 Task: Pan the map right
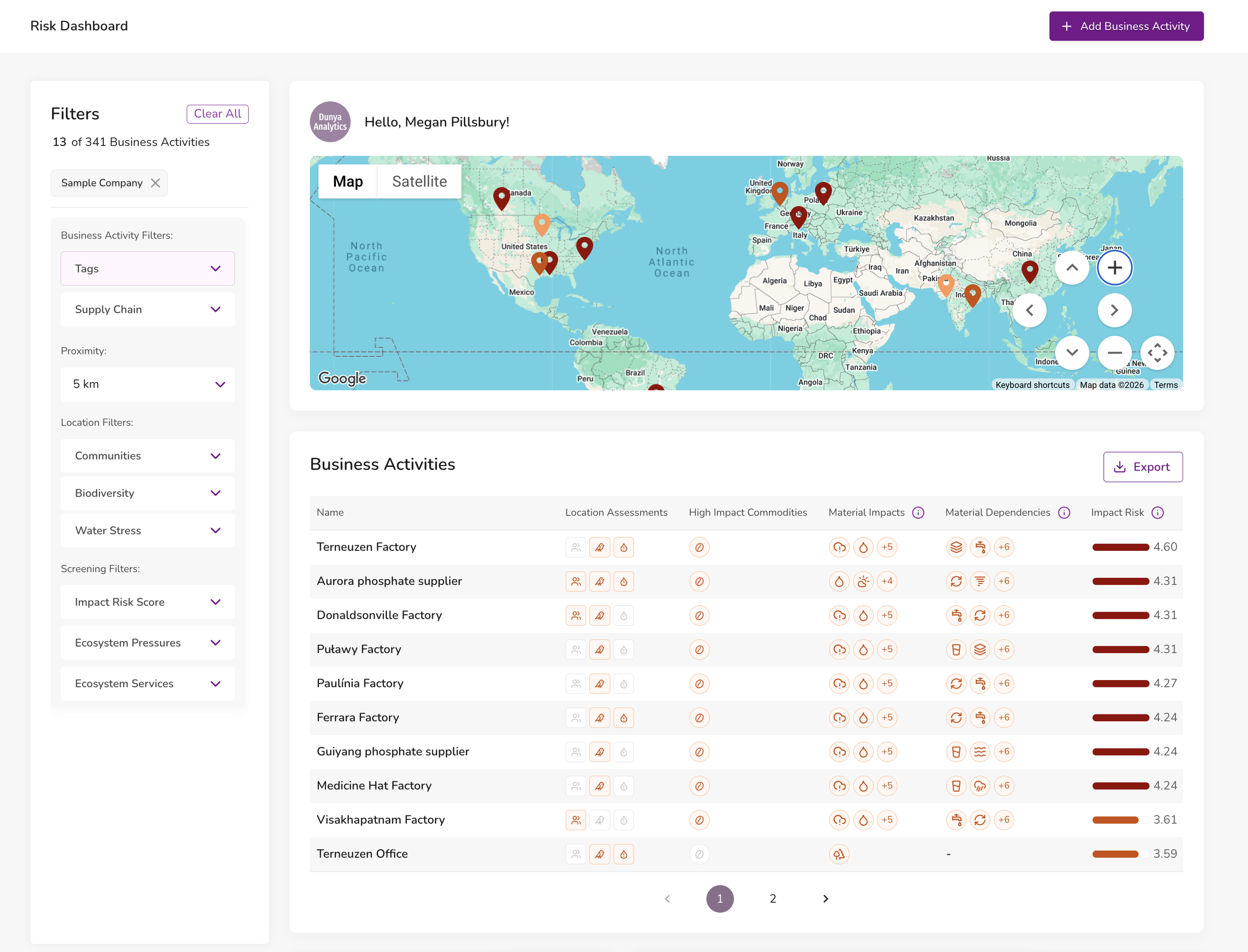[x=1115, y=310]
